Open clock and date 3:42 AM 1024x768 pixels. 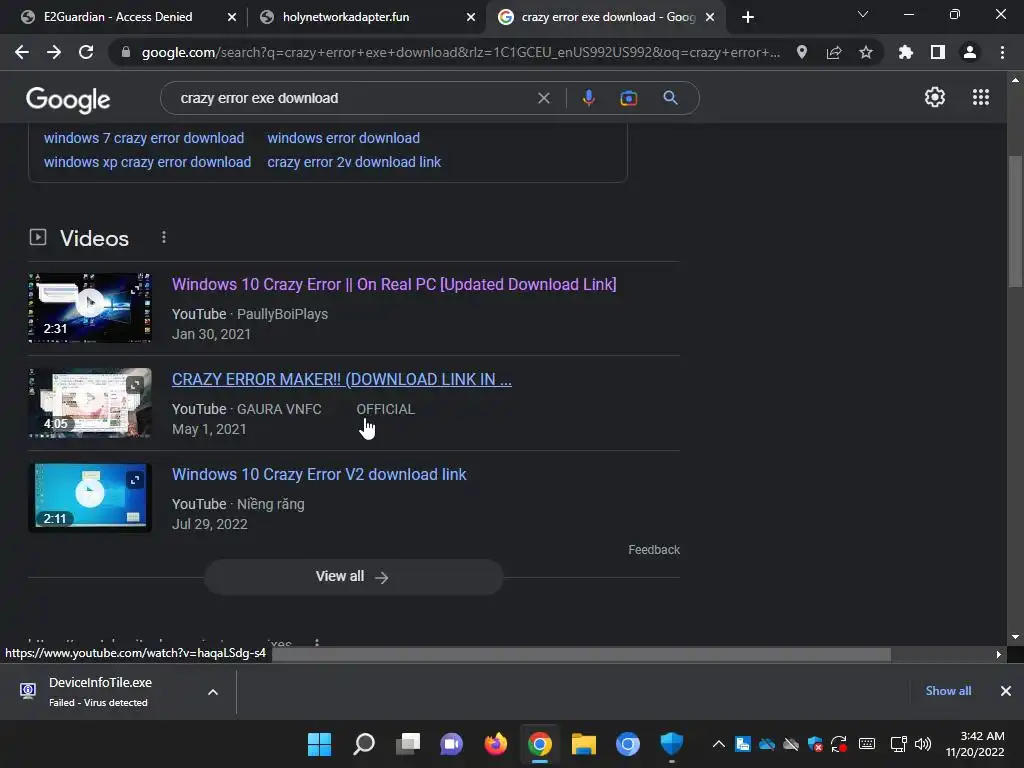976,744
